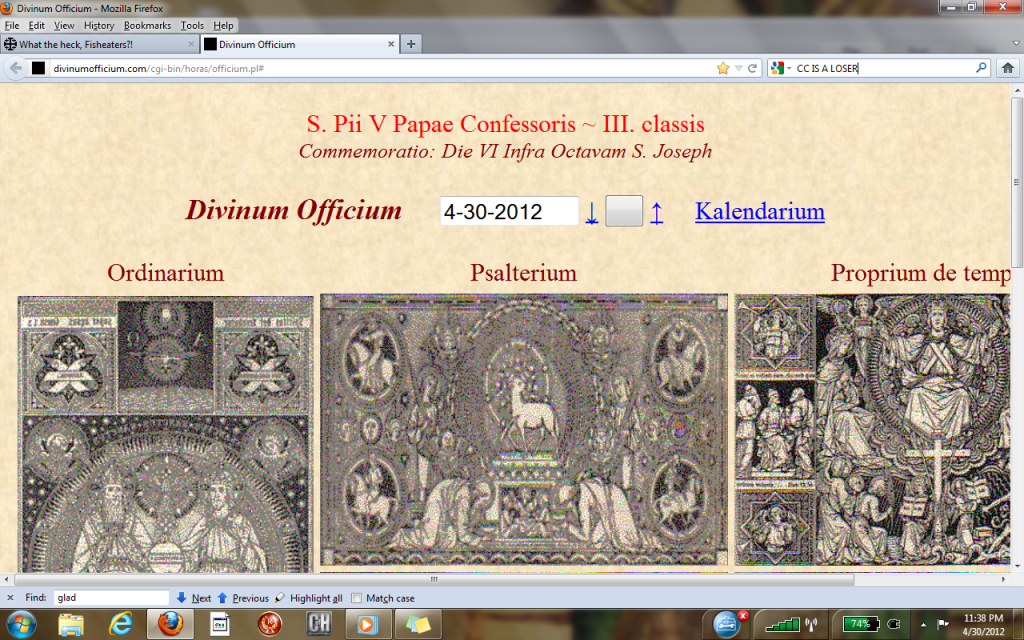Click the power plug tray icon

894,624
